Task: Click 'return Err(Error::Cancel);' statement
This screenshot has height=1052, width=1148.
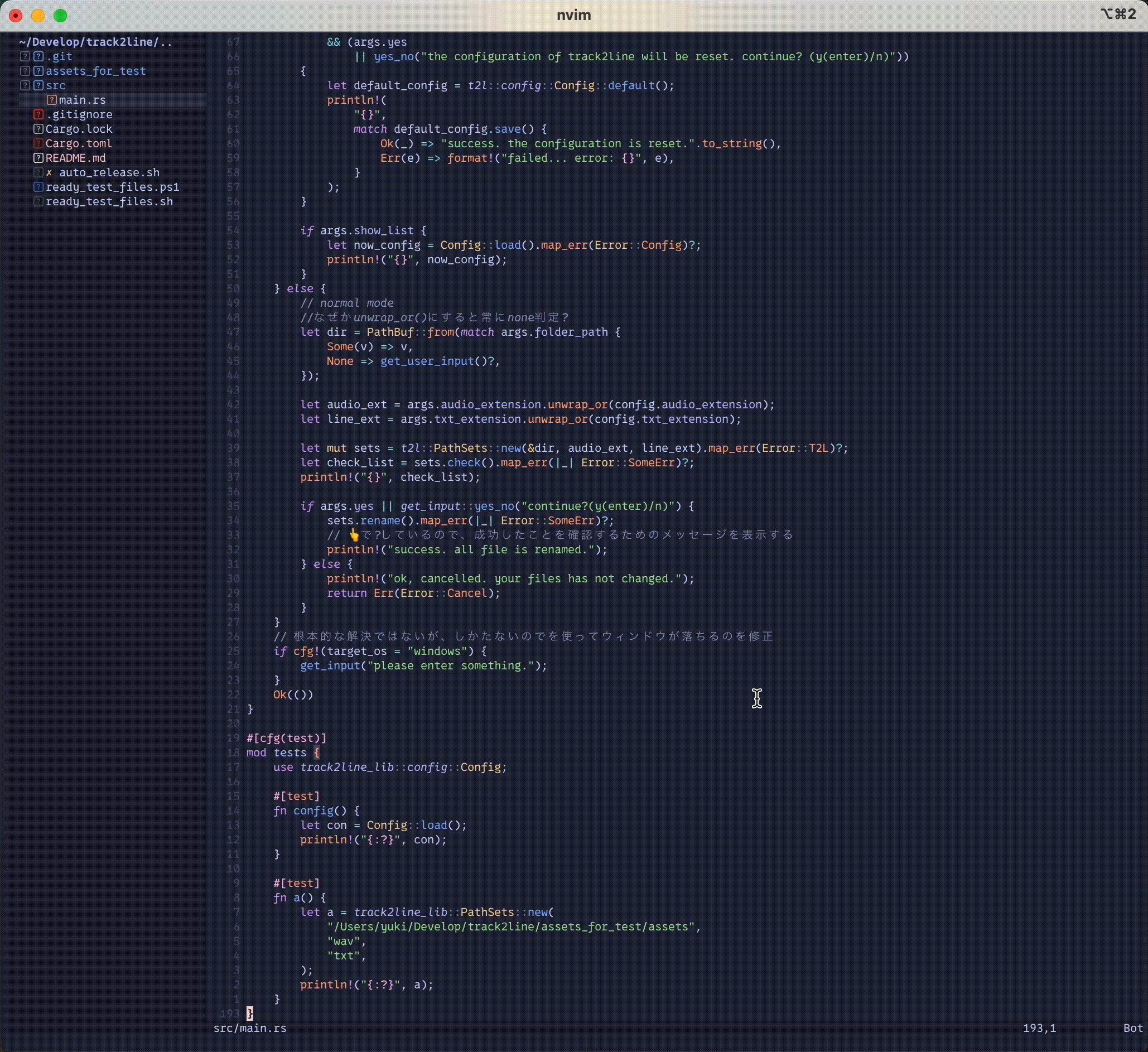Action: click(x=413, y=593)
